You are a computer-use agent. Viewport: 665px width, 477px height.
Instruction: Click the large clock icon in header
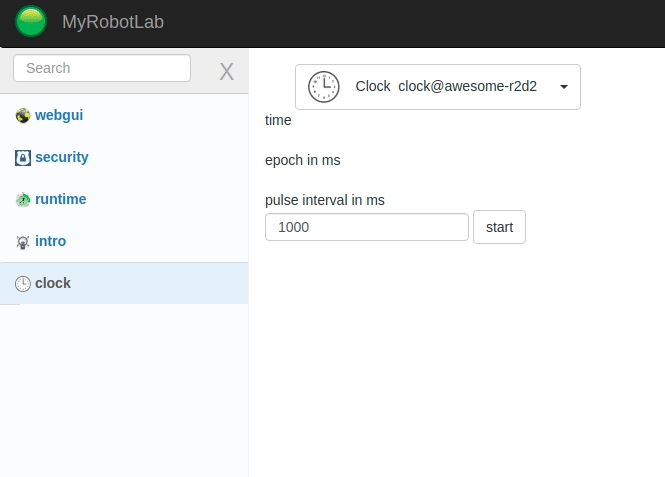tap(324, 87)
